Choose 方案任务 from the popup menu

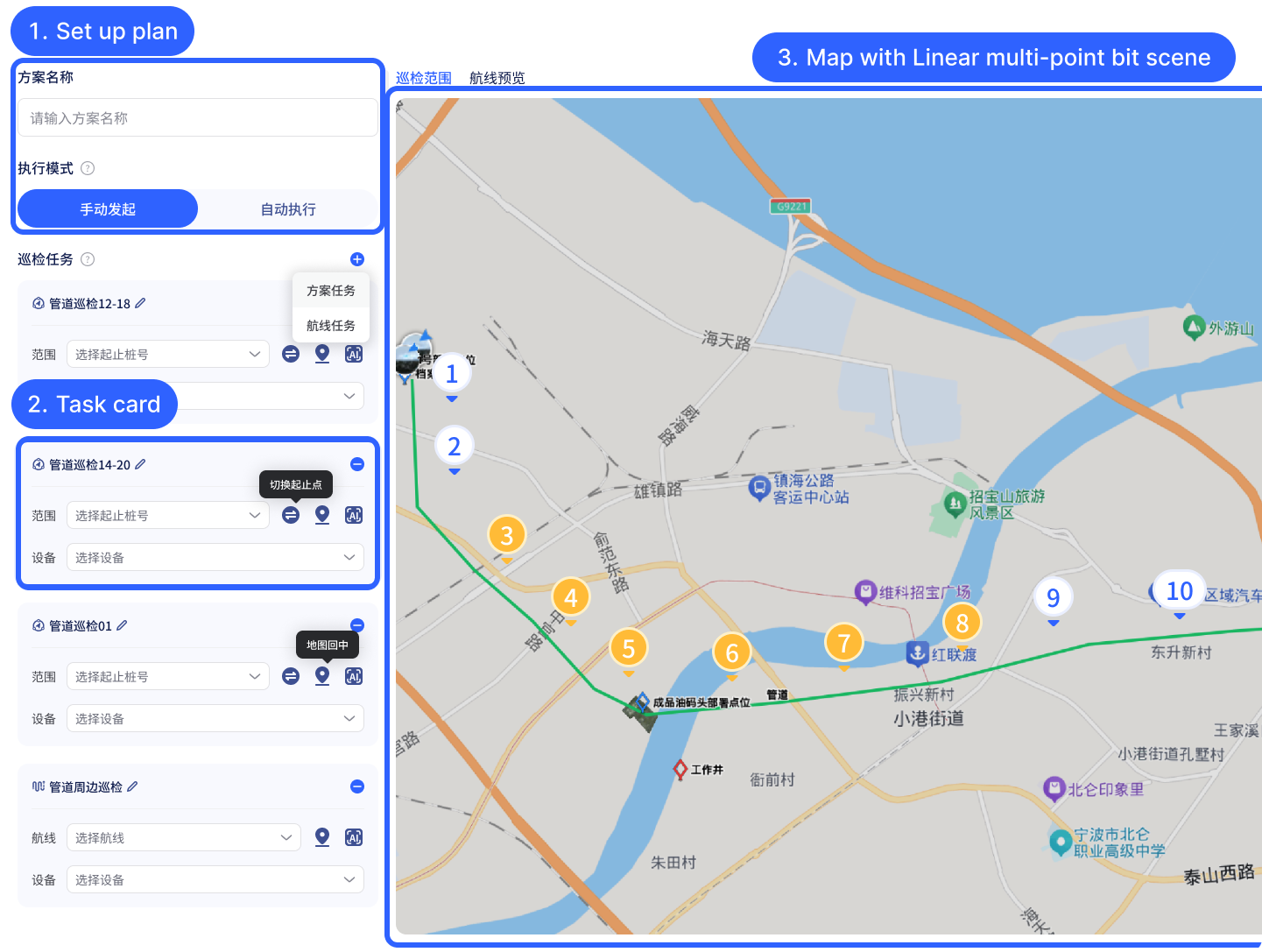click(x=330, y=291)
